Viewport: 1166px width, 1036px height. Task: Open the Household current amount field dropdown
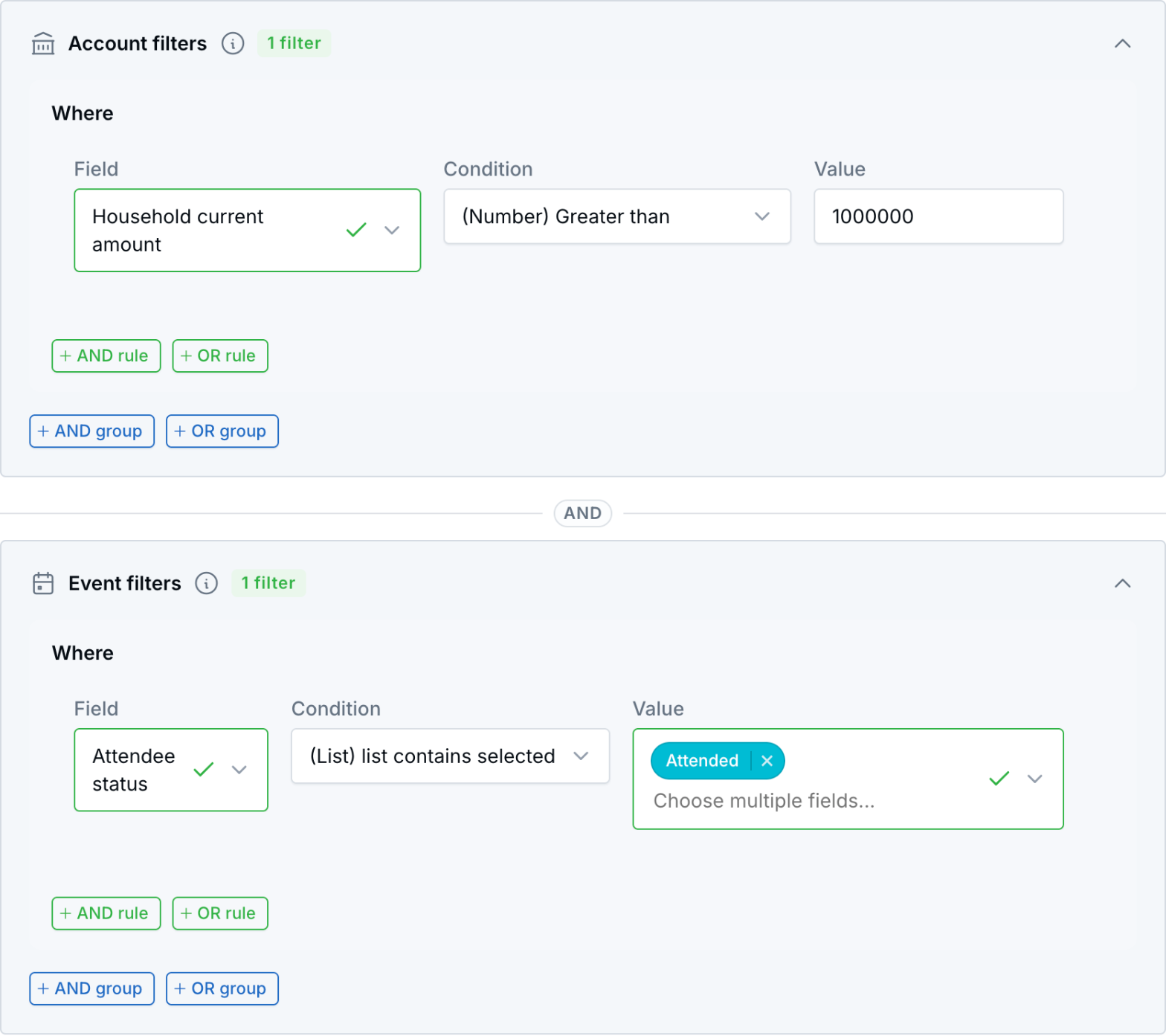(248, 231)
